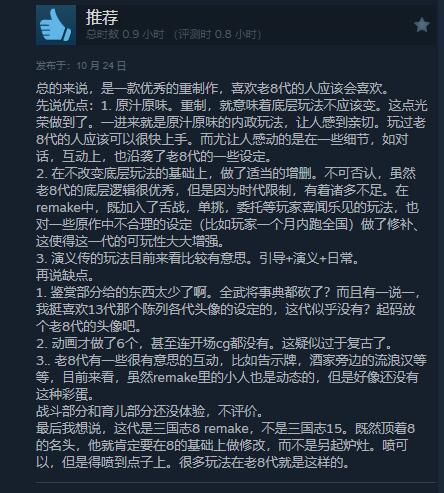The height and width of the screenshot is (493, 444).
Task: Click the line starting 话,互动上
Action: coord(156,156)
